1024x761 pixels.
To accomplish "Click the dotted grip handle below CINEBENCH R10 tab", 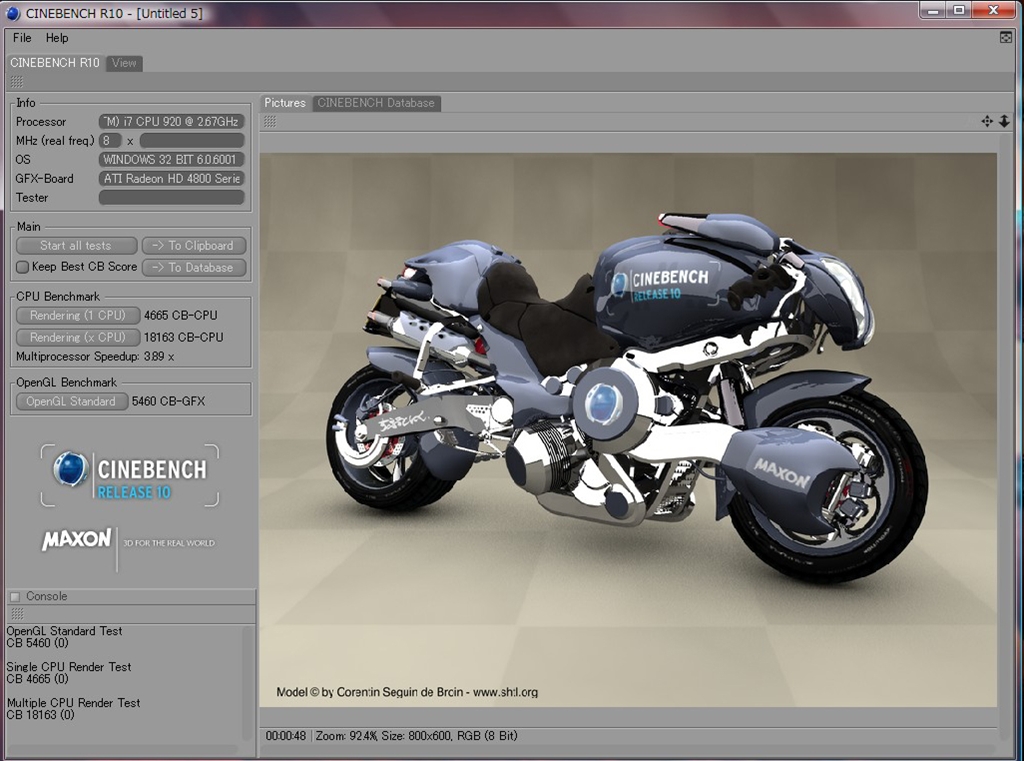I will click(16, 81).
